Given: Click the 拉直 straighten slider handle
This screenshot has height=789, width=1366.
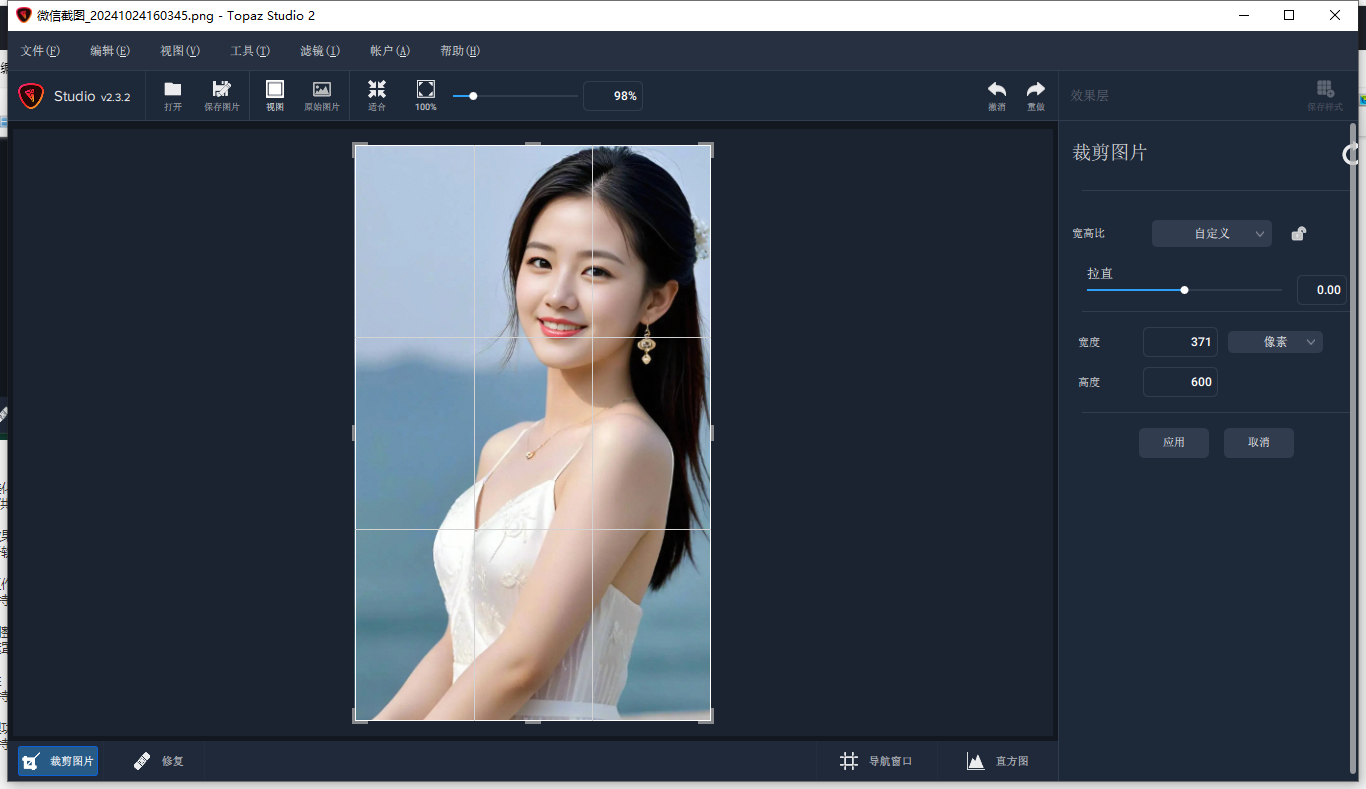Looking at the screenshot, I should (x=1184, y=290).
